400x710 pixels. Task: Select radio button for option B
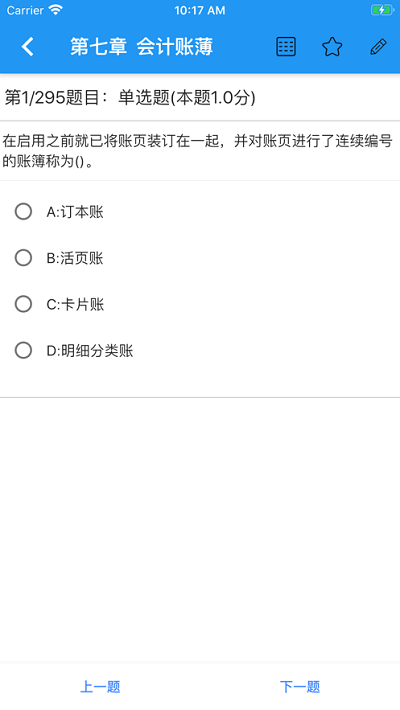tap(24, 258)
